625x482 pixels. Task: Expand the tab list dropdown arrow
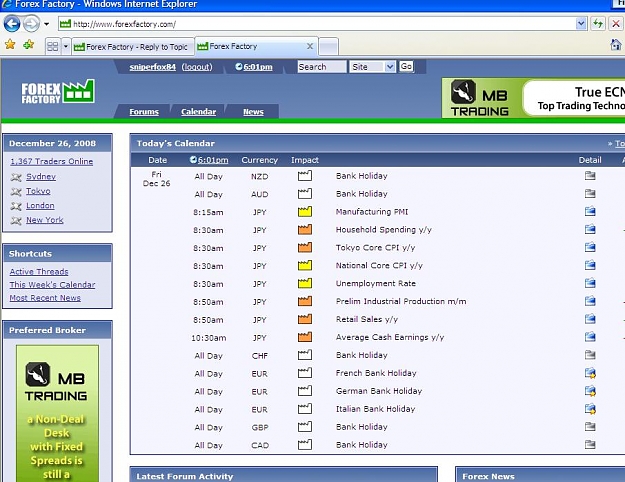tap(66, 47)
